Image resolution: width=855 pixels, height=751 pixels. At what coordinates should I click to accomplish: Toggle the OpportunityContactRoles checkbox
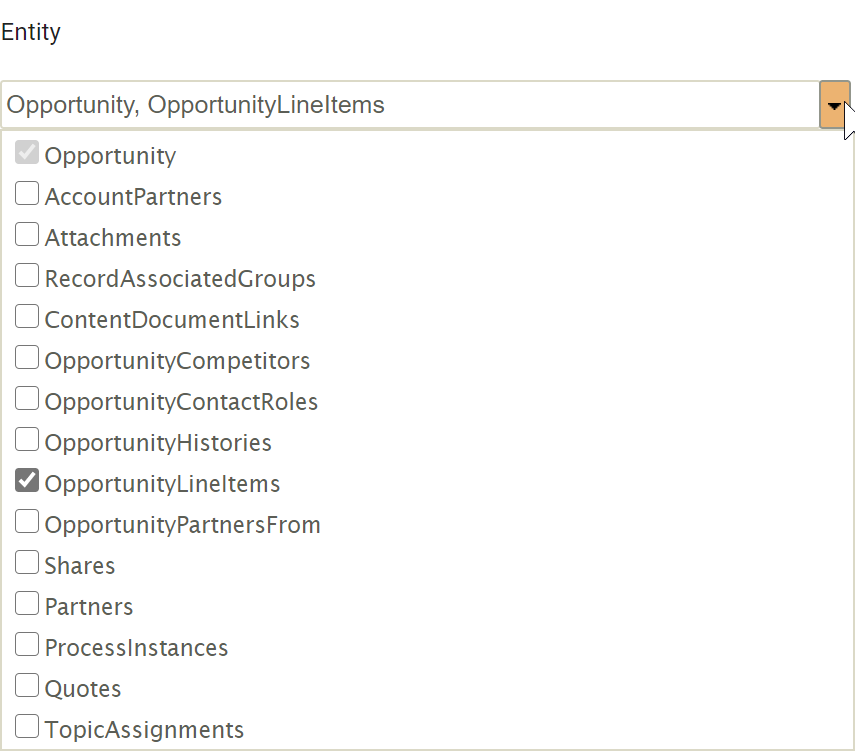27,399
